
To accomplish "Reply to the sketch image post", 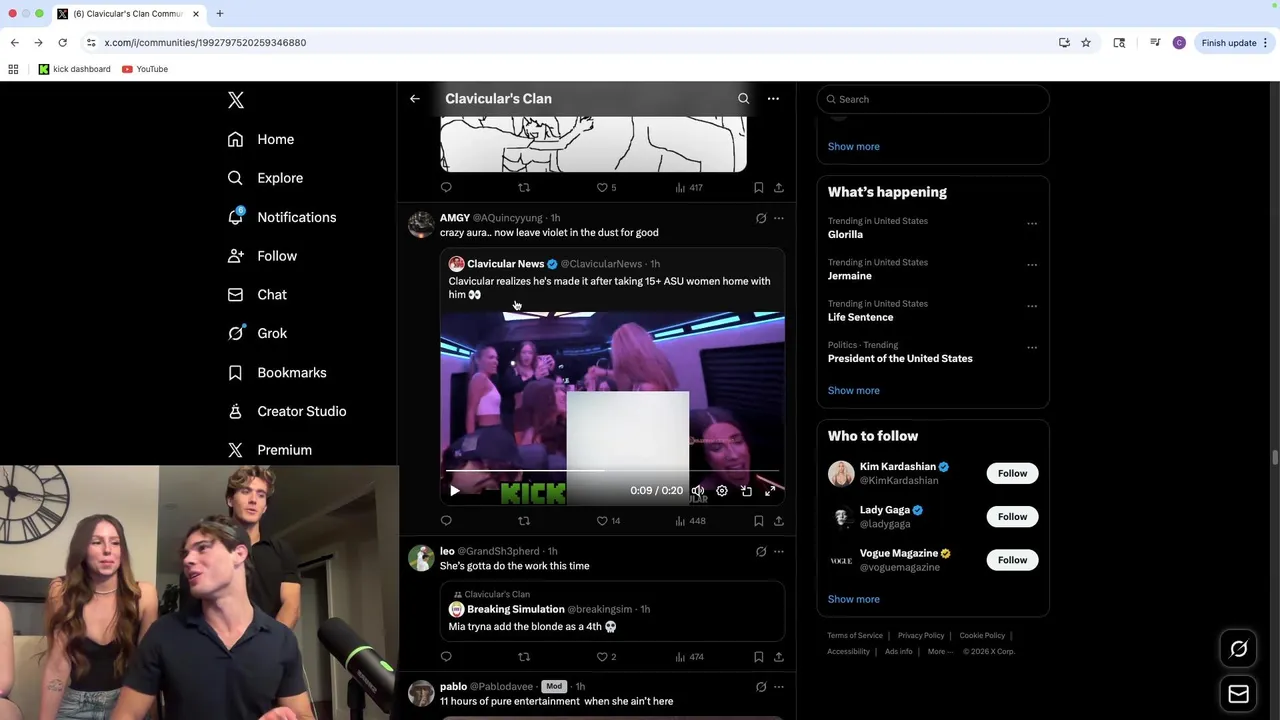I will [x=446, y=187].
